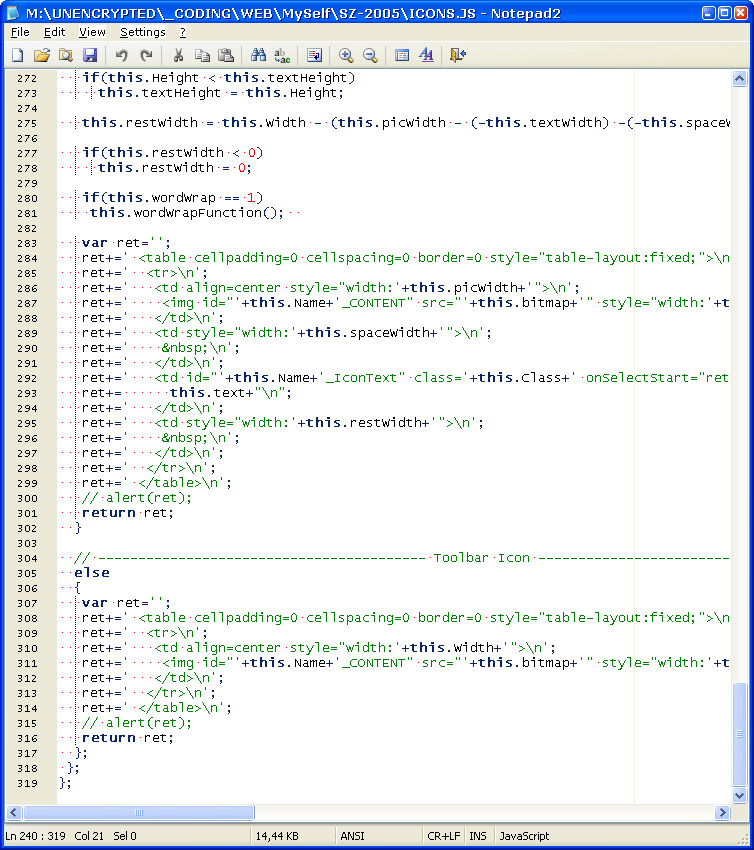Image resolution: width=754 pixels, height=850 pixels.
Task: Toggle word wrap toolbar icon
Action: point(314,55)
